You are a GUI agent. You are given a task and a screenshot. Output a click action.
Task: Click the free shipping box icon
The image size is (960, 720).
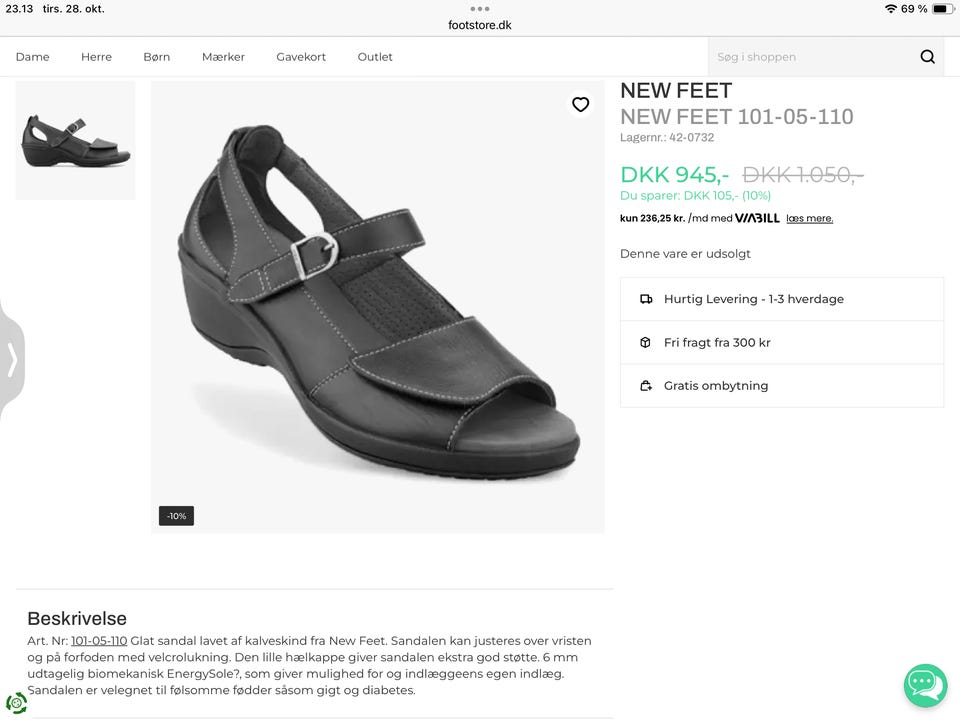click(x=645, y=342)
